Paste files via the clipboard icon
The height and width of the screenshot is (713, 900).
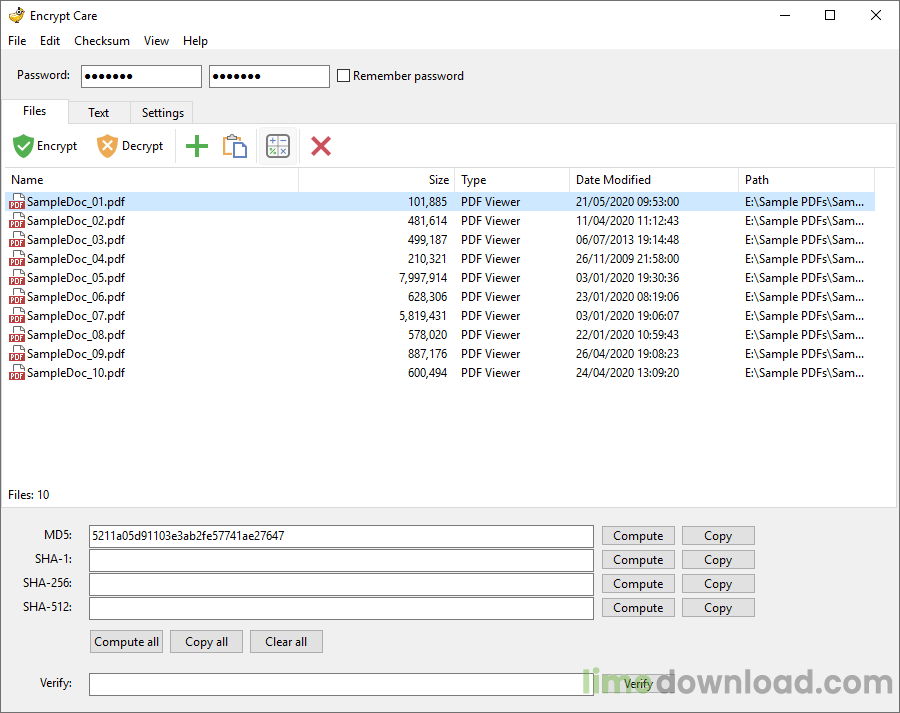pos(235,145)
